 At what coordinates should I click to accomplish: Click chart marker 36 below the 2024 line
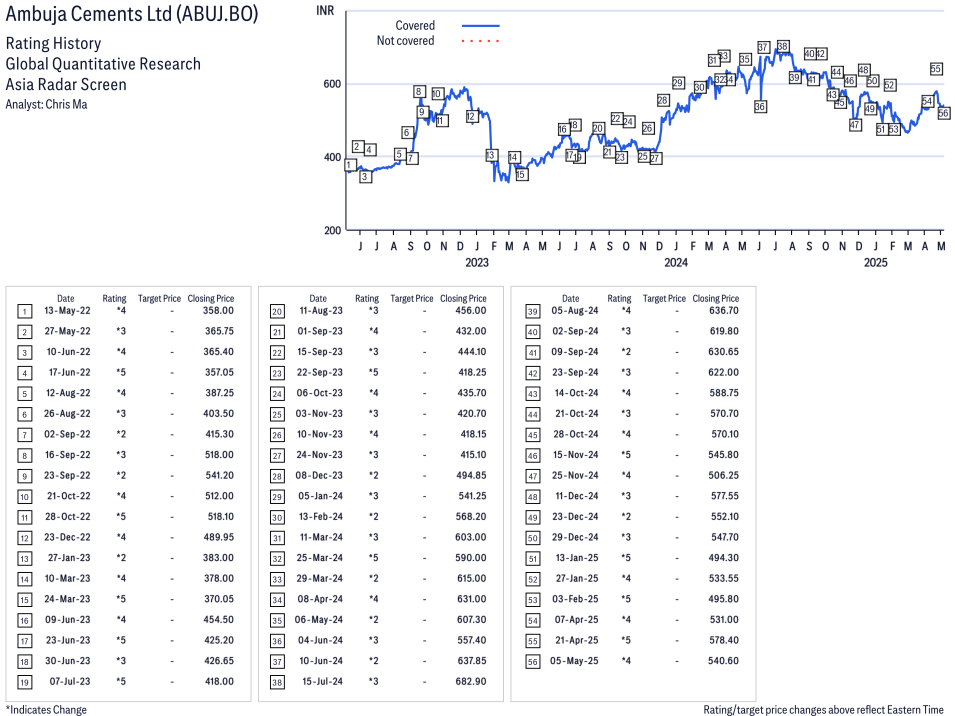pyautogui.click(x=759, y=107)
